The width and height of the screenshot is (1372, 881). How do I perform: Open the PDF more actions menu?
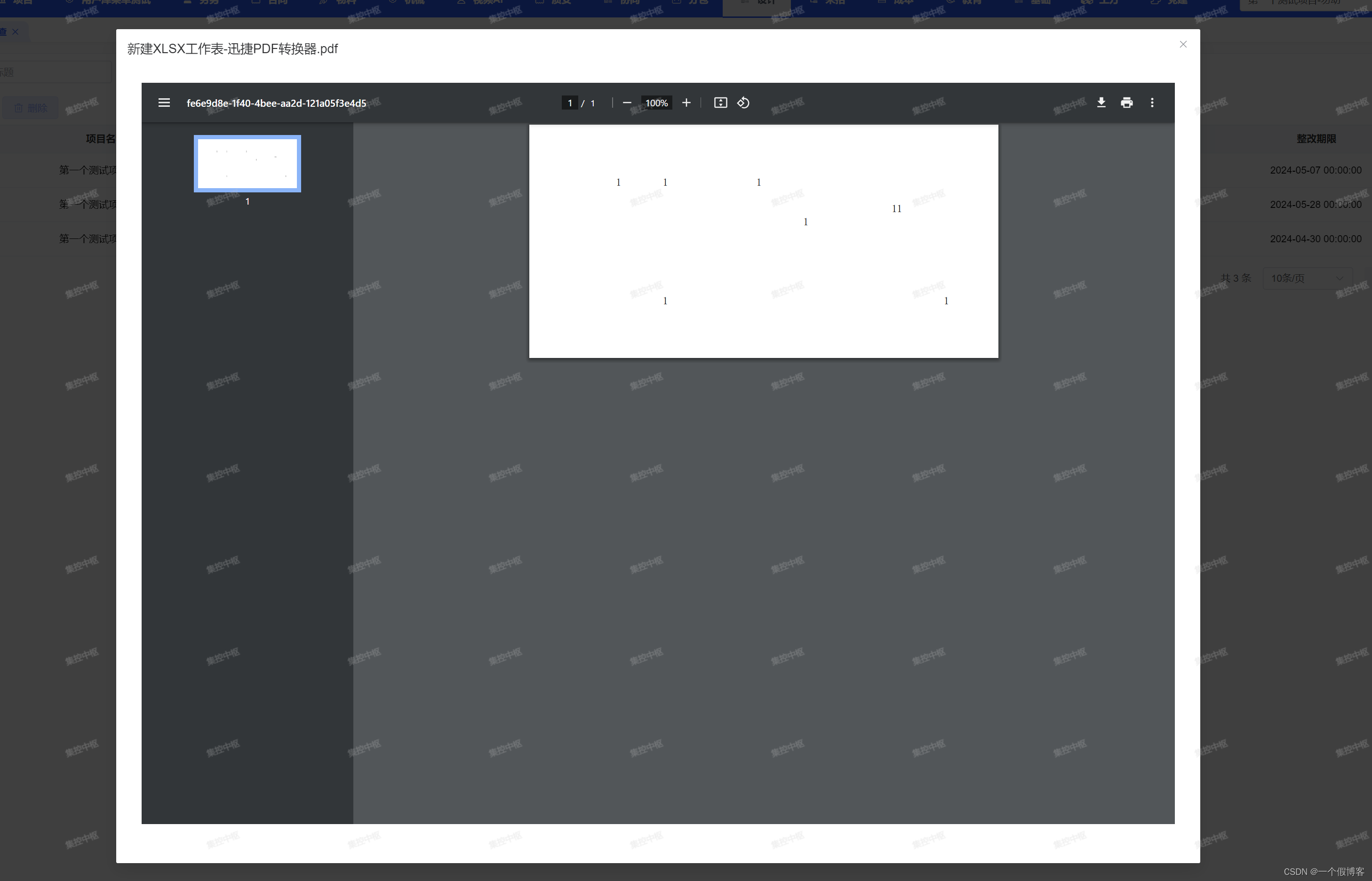click(1152, 103)
